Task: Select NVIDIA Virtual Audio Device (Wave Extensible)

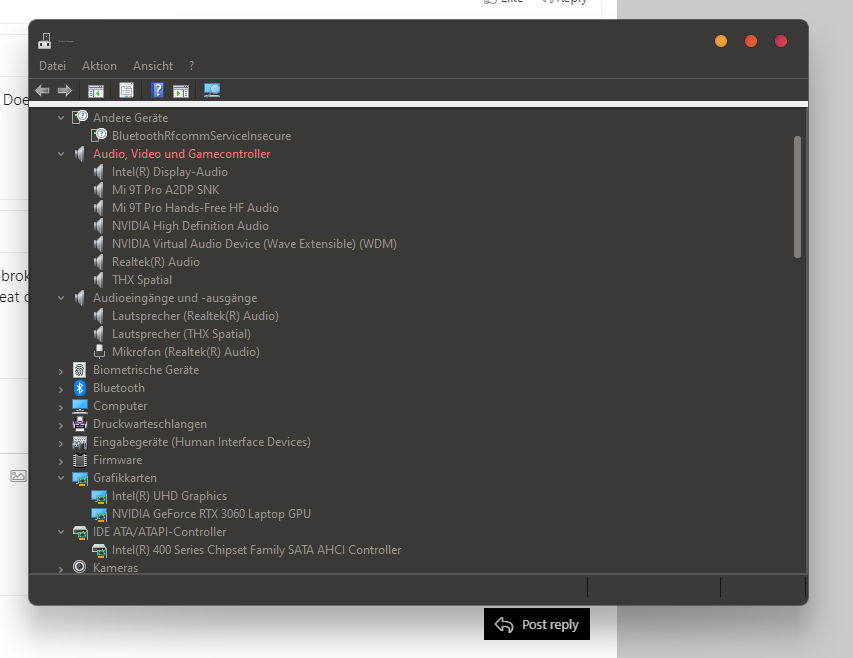Action: tap(254, 244)
